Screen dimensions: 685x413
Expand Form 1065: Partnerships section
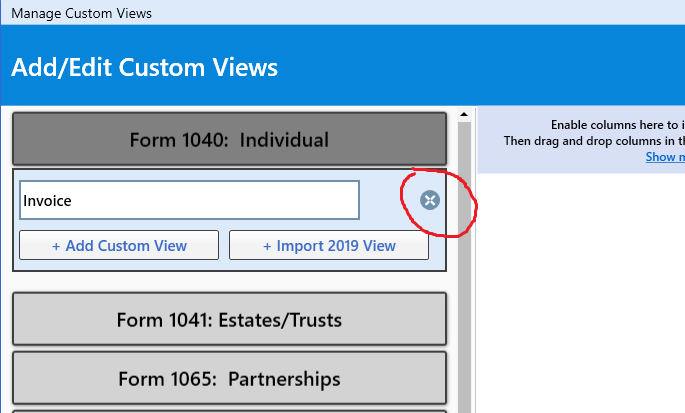click(229, 379)
